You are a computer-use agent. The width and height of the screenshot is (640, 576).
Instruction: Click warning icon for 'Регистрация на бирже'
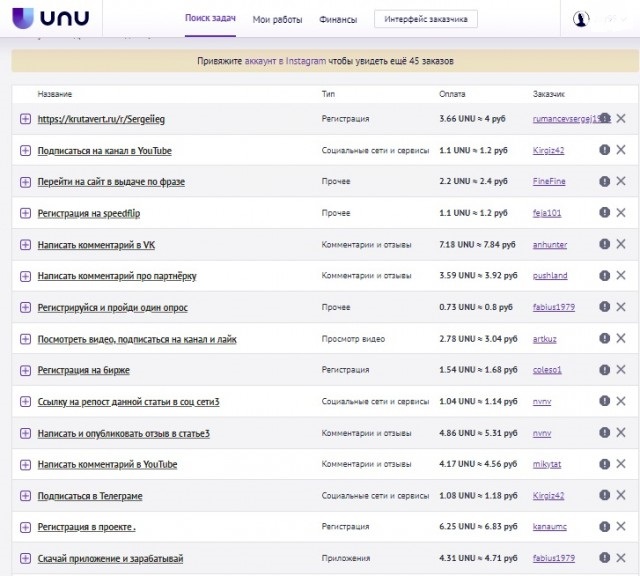604,370
